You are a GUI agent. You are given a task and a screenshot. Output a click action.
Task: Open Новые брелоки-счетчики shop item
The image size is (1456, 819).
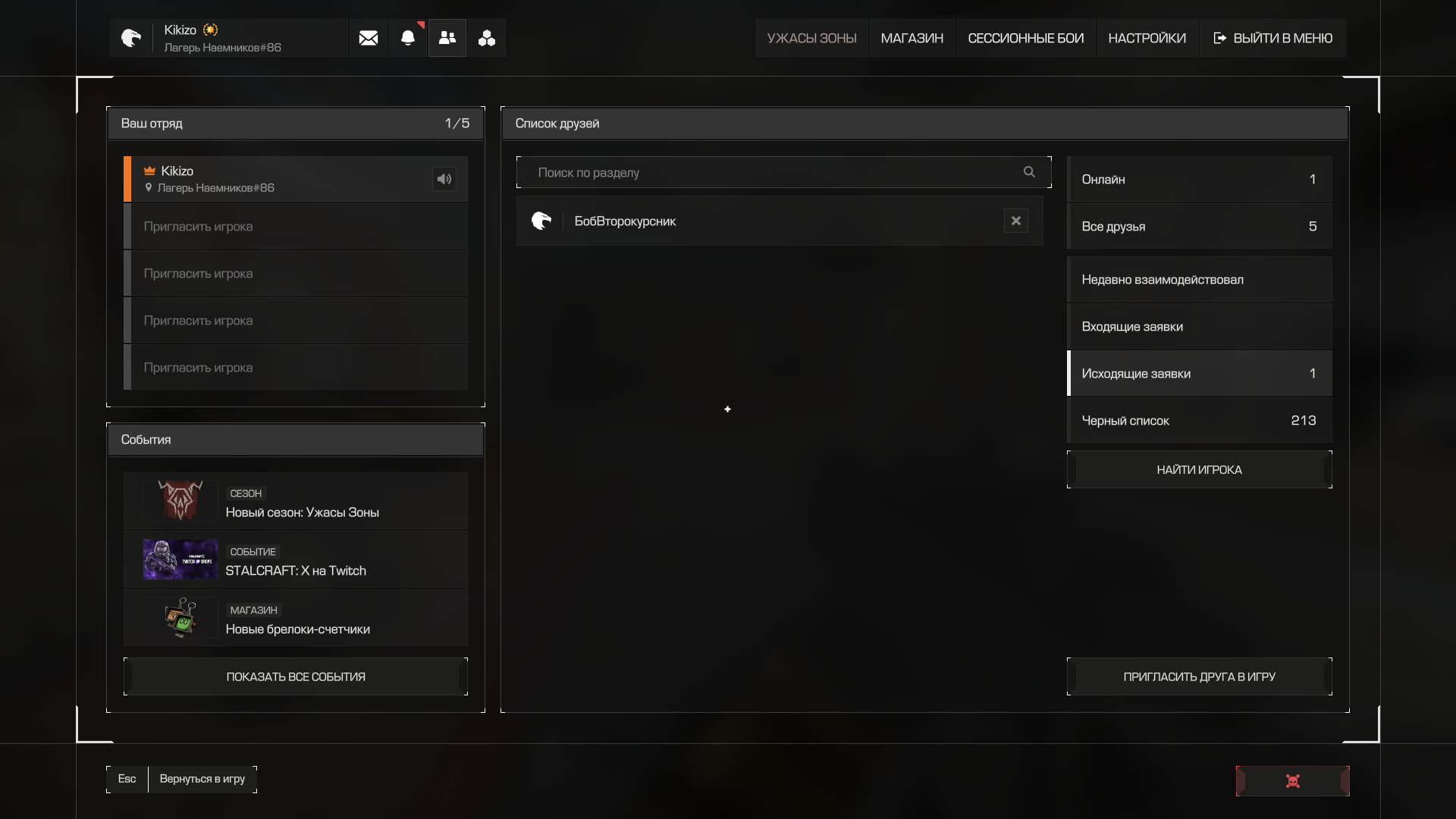296,618
